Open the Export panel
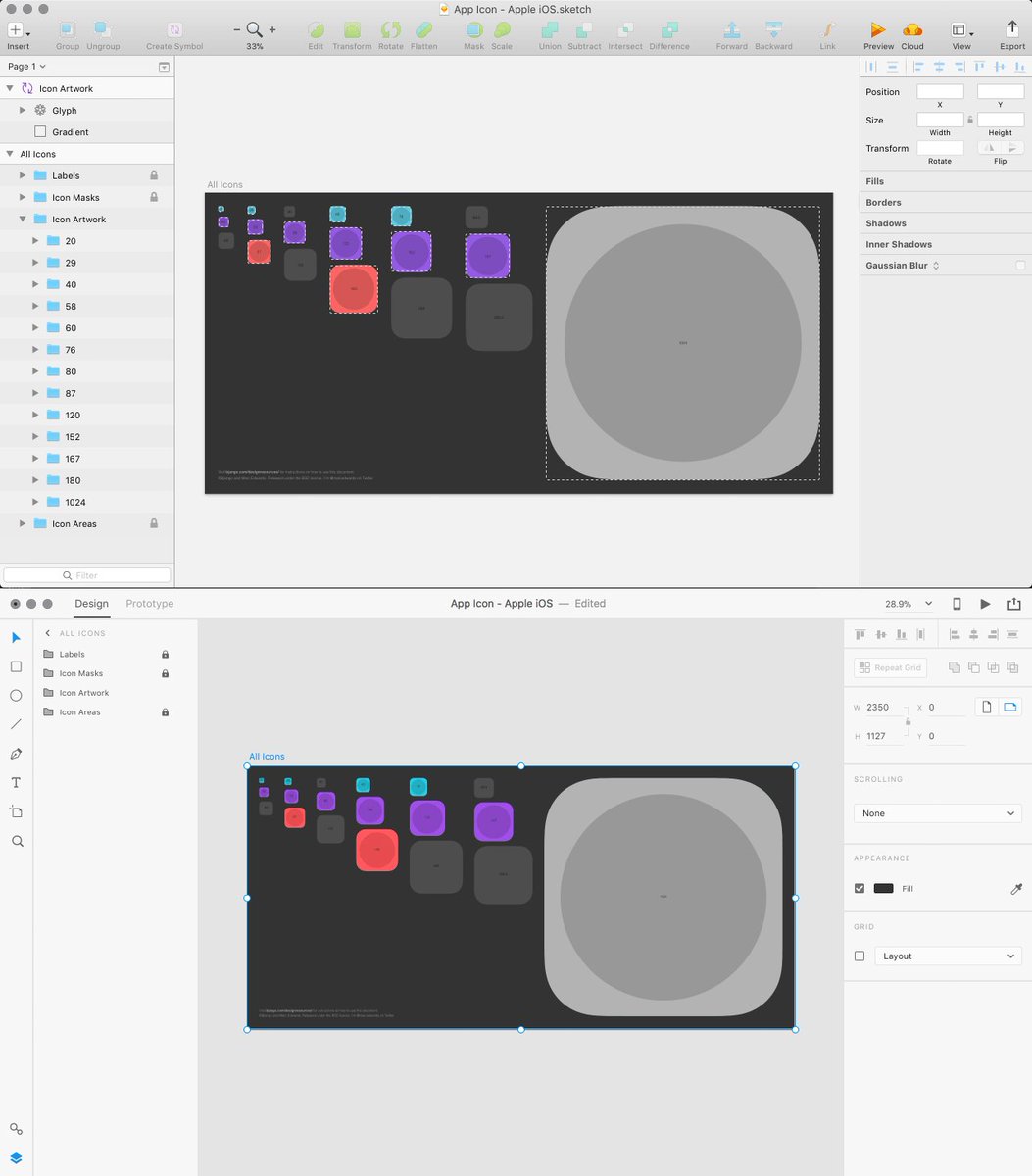 click(1011, 32)
